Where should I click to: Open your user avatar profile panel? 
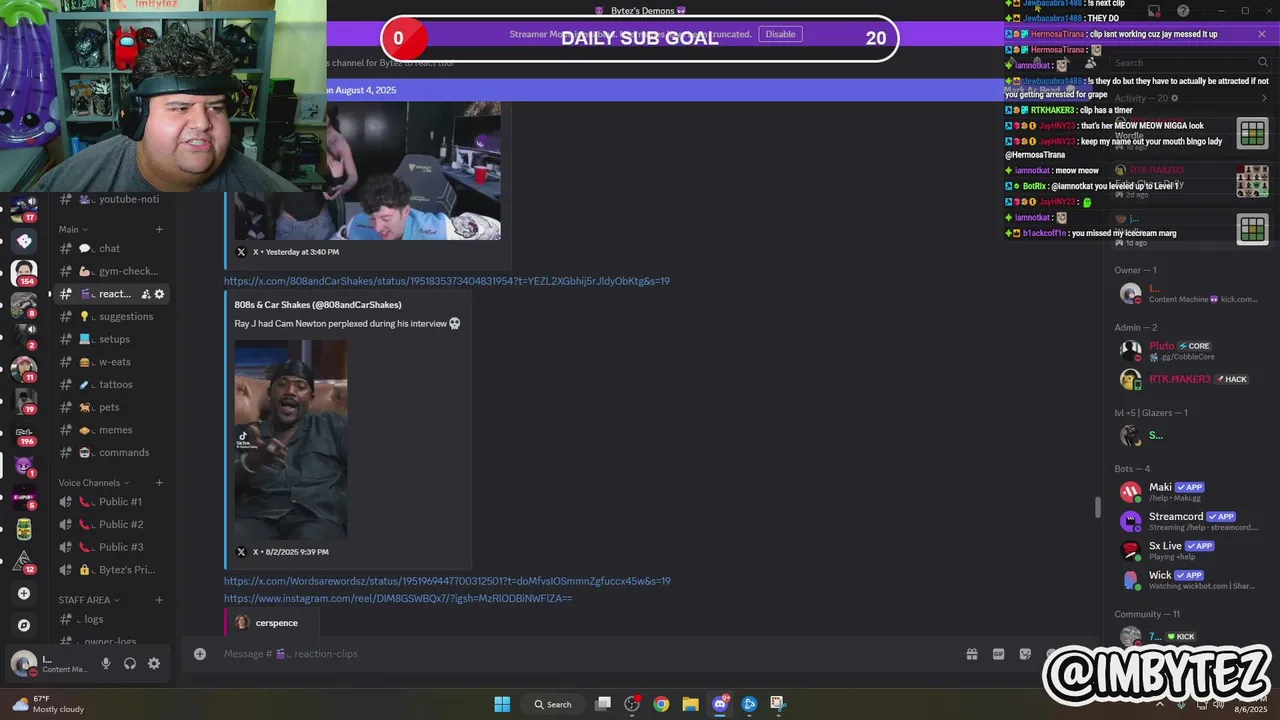pyautogui.click(x=23, y=663)
